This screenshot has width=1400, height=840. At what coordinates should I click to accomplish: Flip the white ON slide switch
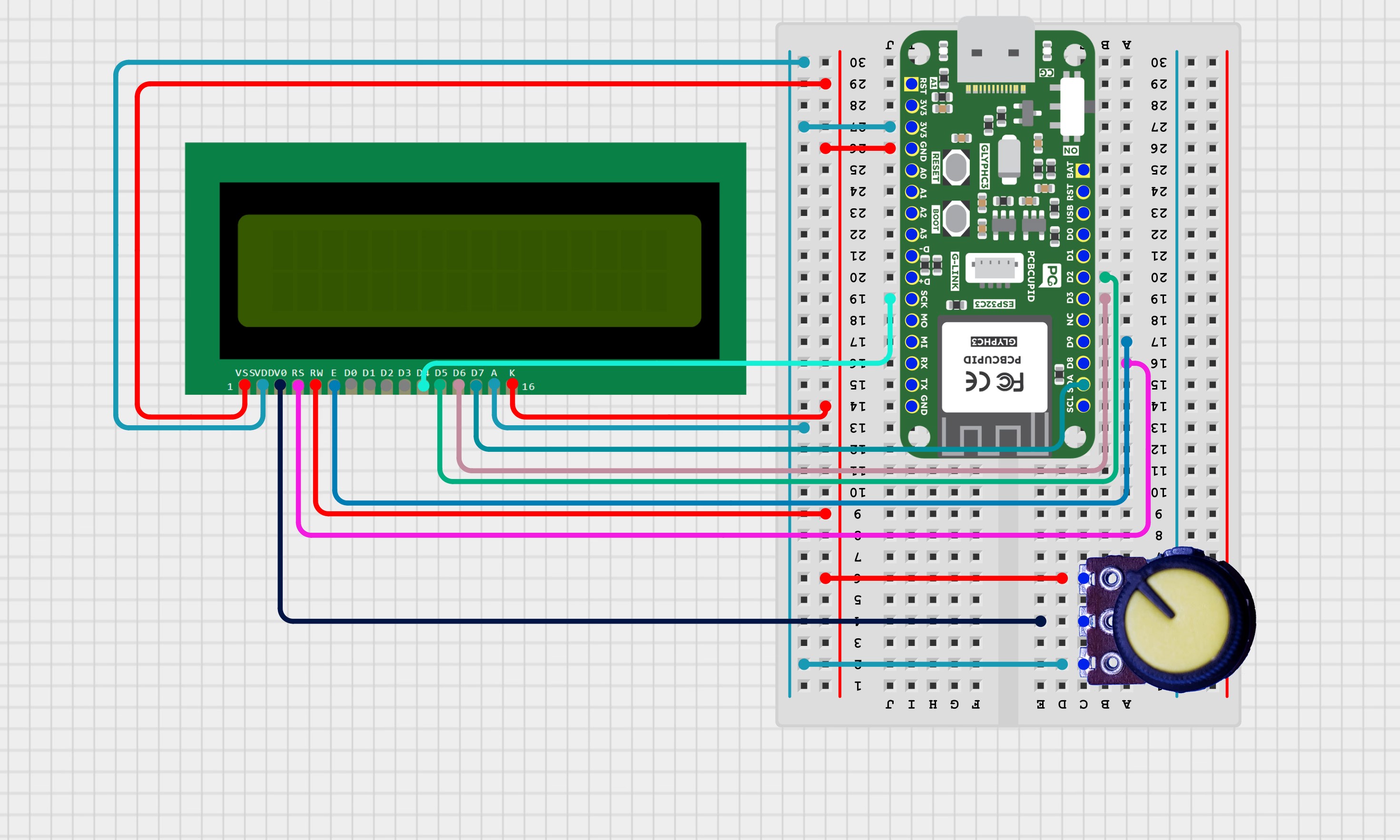pyautogui.click(x=1071, y=107)
